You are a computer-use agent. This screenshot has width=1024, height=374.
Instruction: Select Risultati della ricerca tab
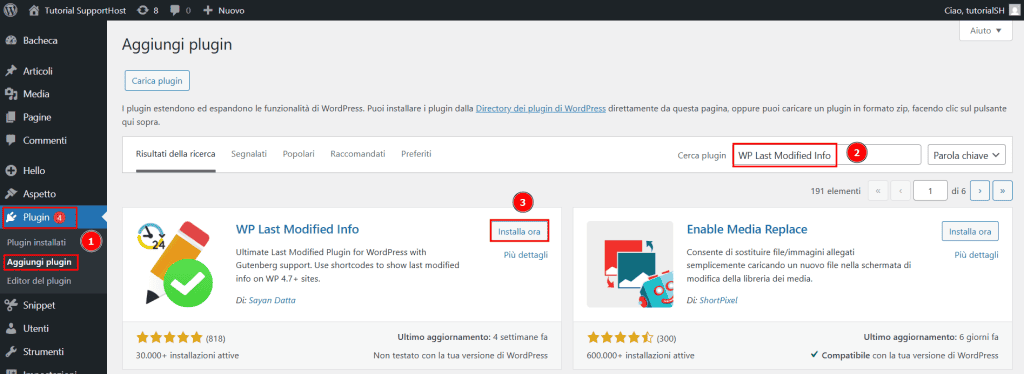point(176,154)
